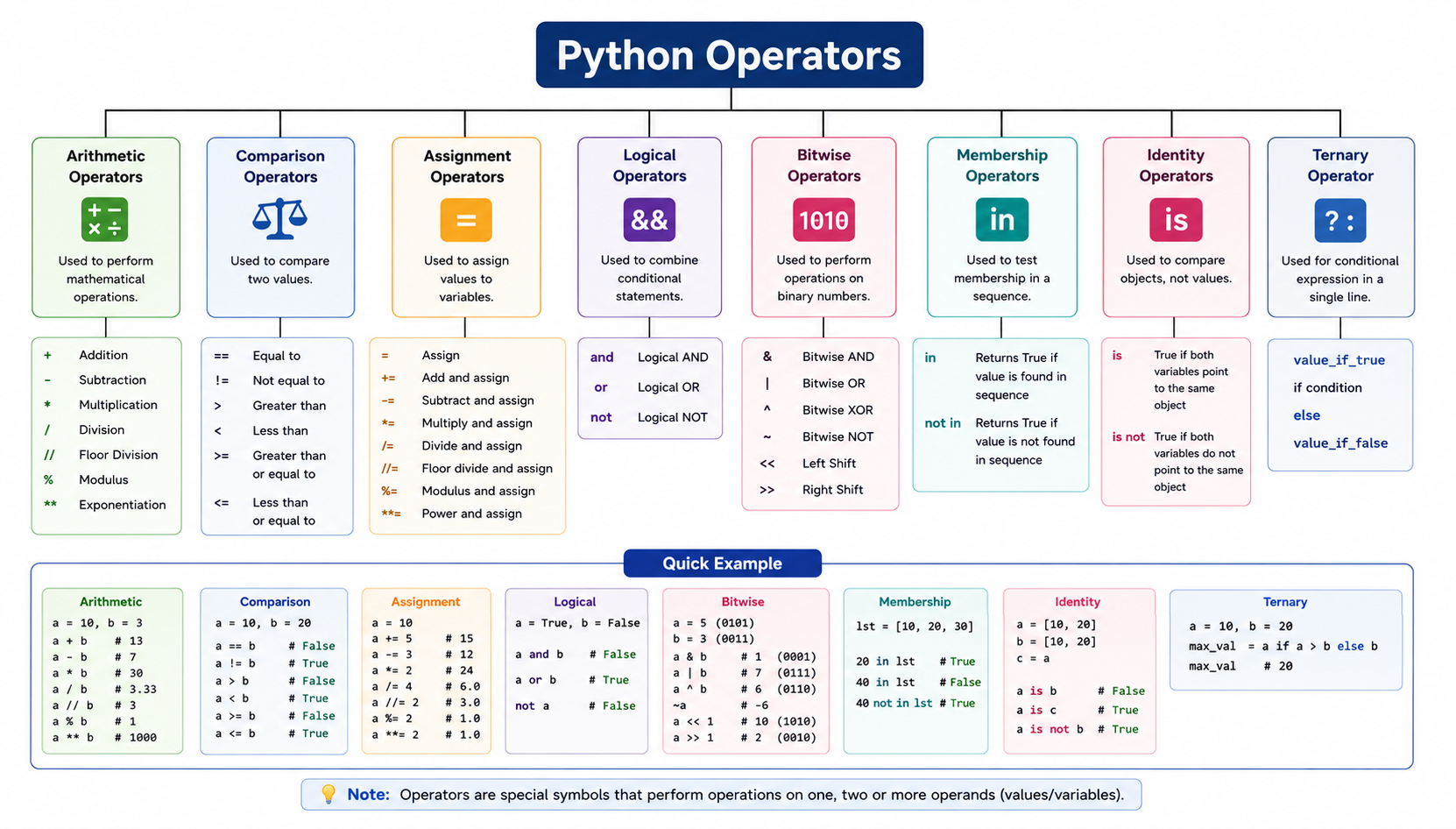Viewport: 1456px width, 829px height.
Task: Select the Comparison Operators heading
Action: click(280, 167)
